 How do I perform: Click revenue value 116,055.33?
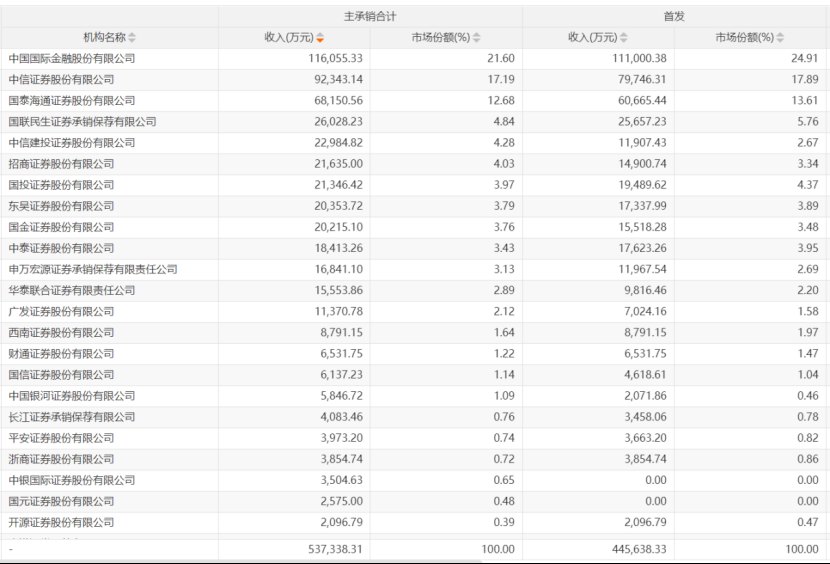pyautogui.click(x=336, y=59)
